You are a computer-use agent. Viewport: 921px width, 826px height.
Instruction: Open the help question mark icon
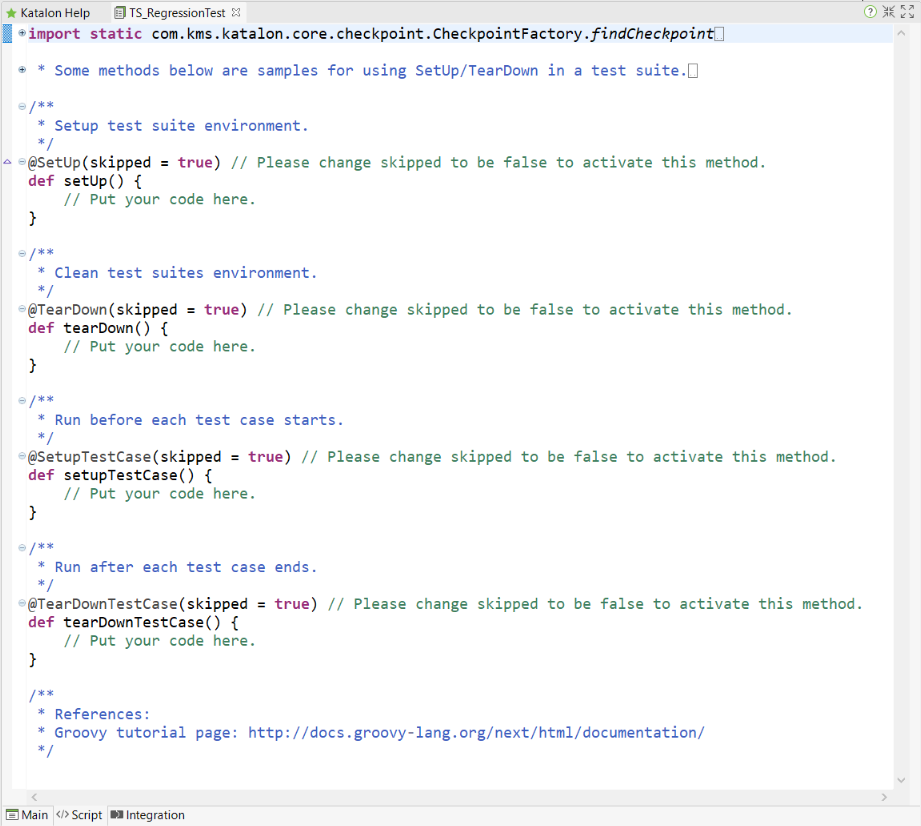870,12
